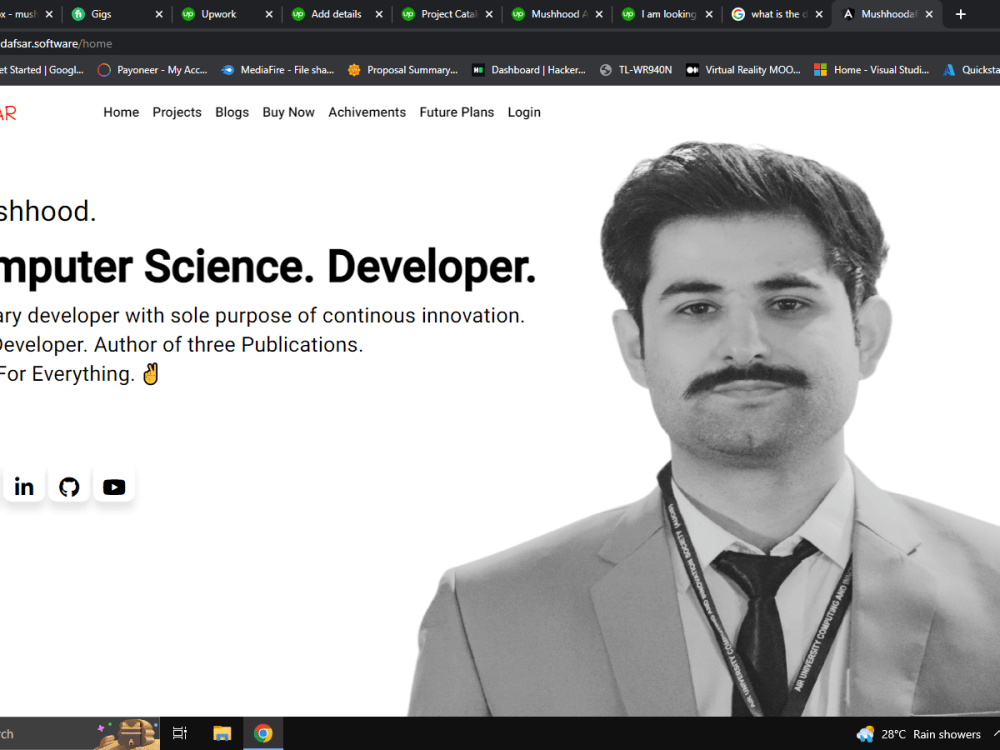Click the Chrome icon in the taskbar

tap(263, 733)
